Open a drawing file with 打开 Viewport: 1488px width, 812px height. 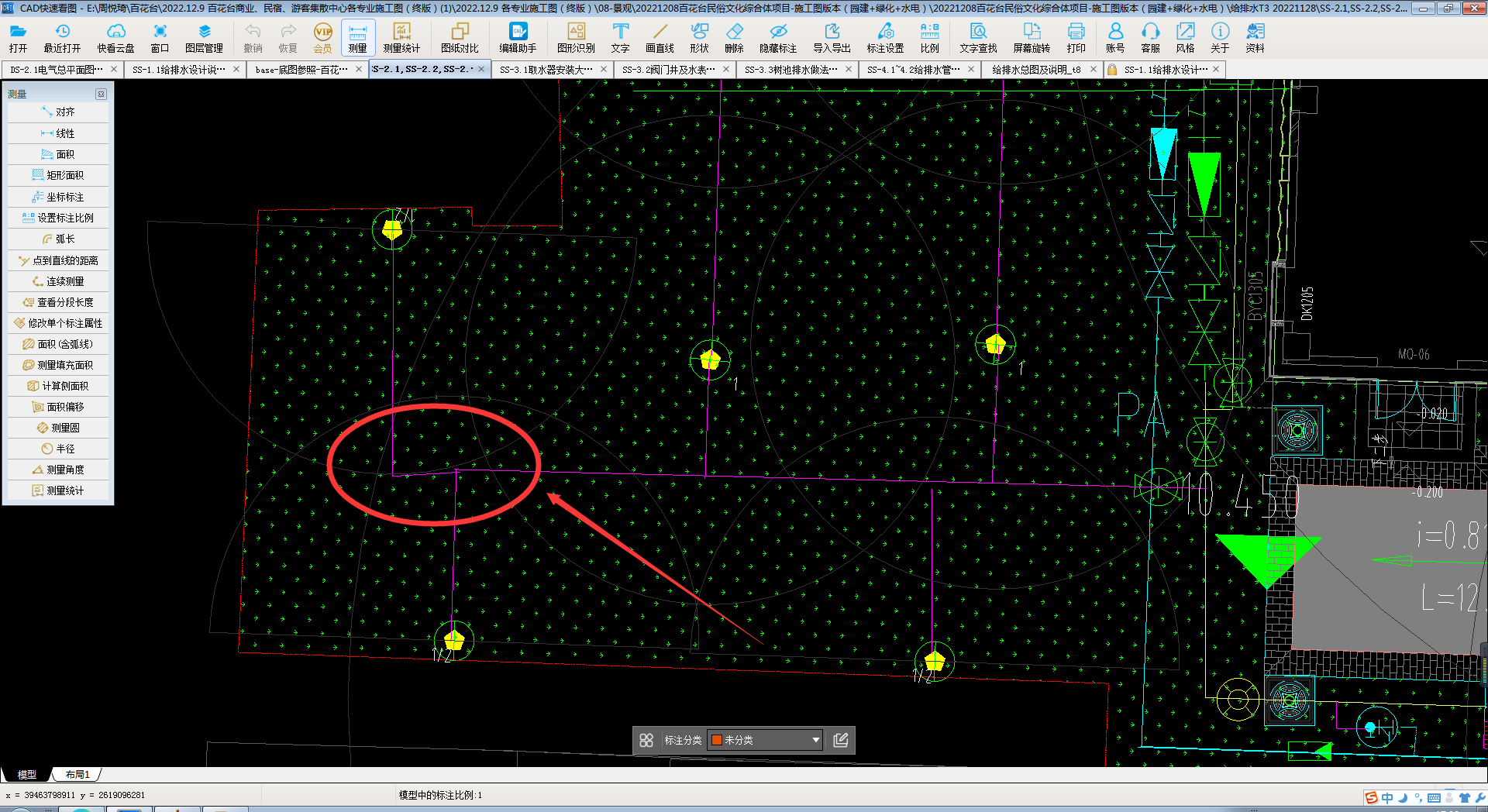pyautogui.click(x=18, y=38)
